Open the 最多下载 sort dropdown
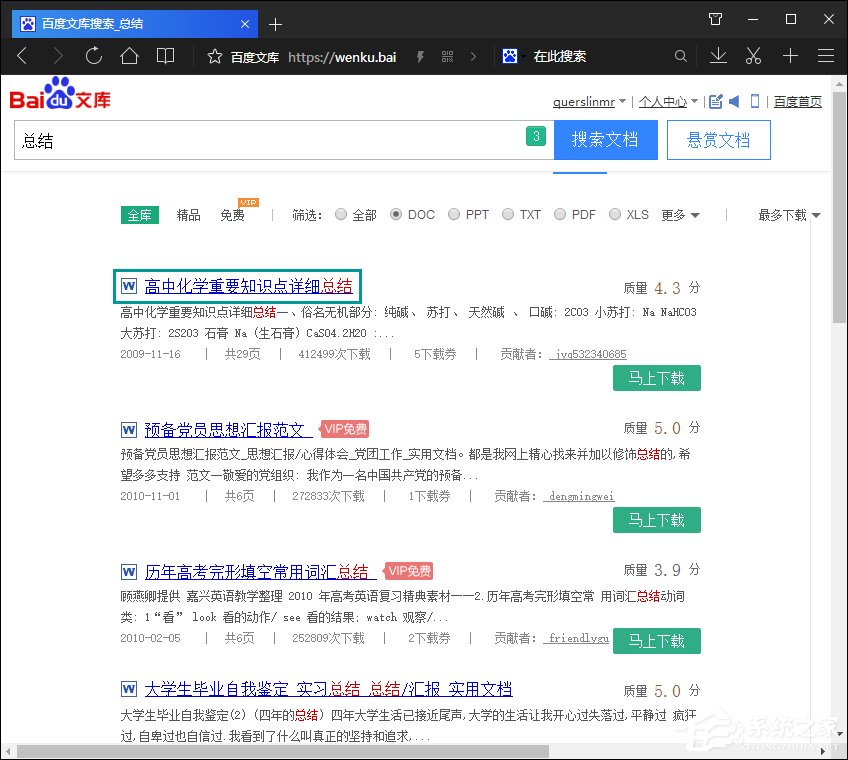Image resolution: width=848 pixels, height=760 pixels. 786,214
